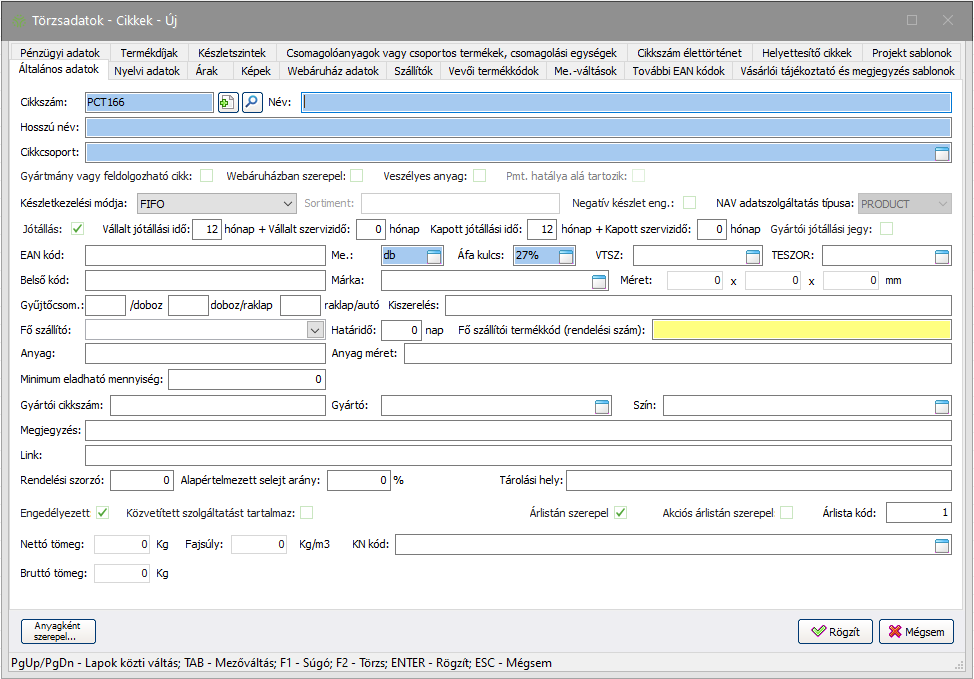Open the Márka lookup icon
This screenshot has width=974, height=679.
599,281
